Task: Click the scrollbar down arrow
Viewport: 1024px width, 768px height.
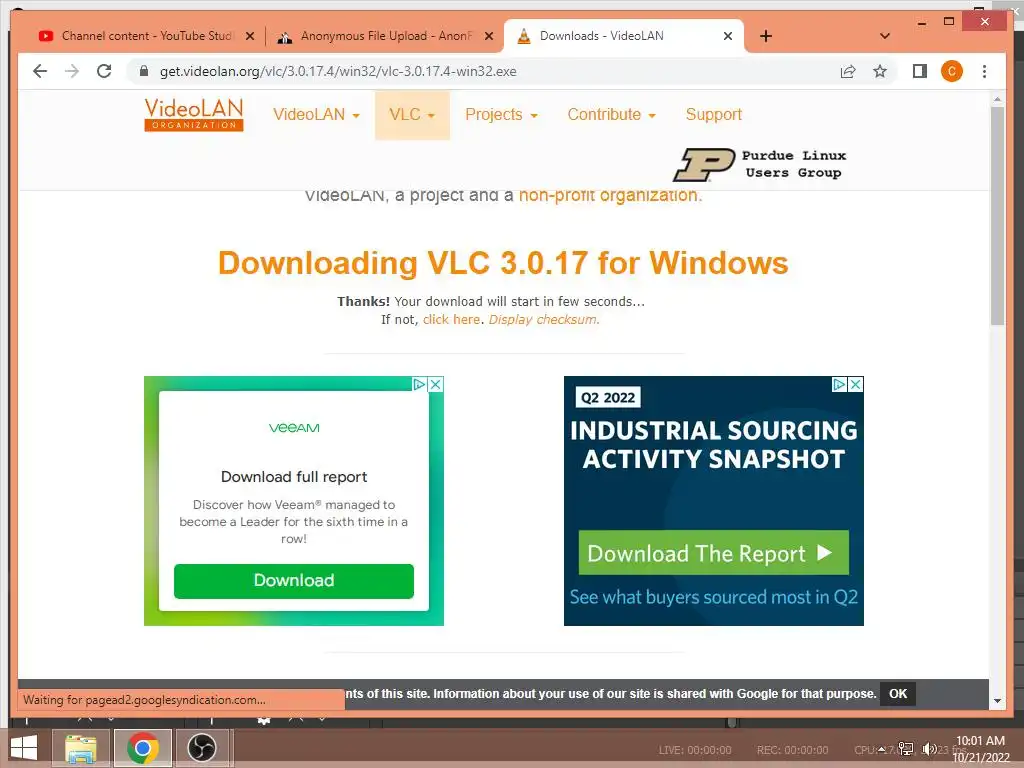Action: [x=997, y=701]
